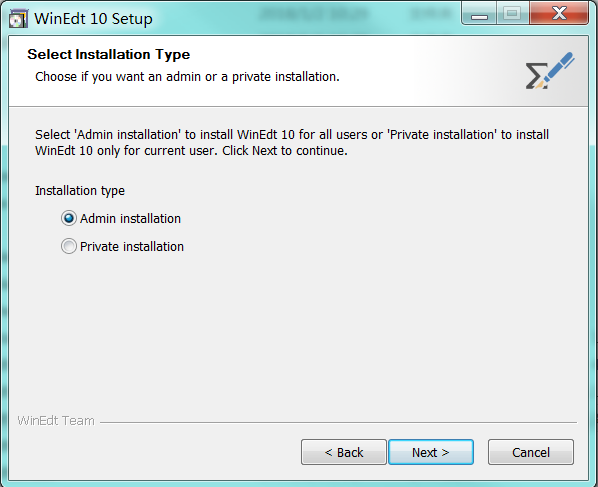Close the setup window with the X
The height and width of the screenshot is (487, 598).
(559, 14)
